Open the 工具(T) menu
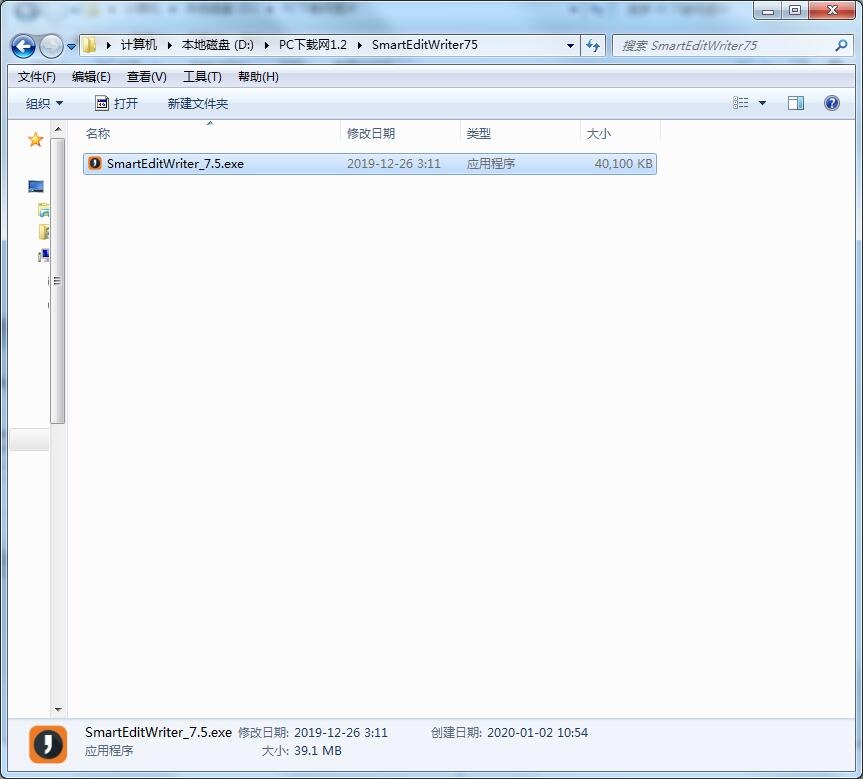863x779 pixels. pos(202,77)
